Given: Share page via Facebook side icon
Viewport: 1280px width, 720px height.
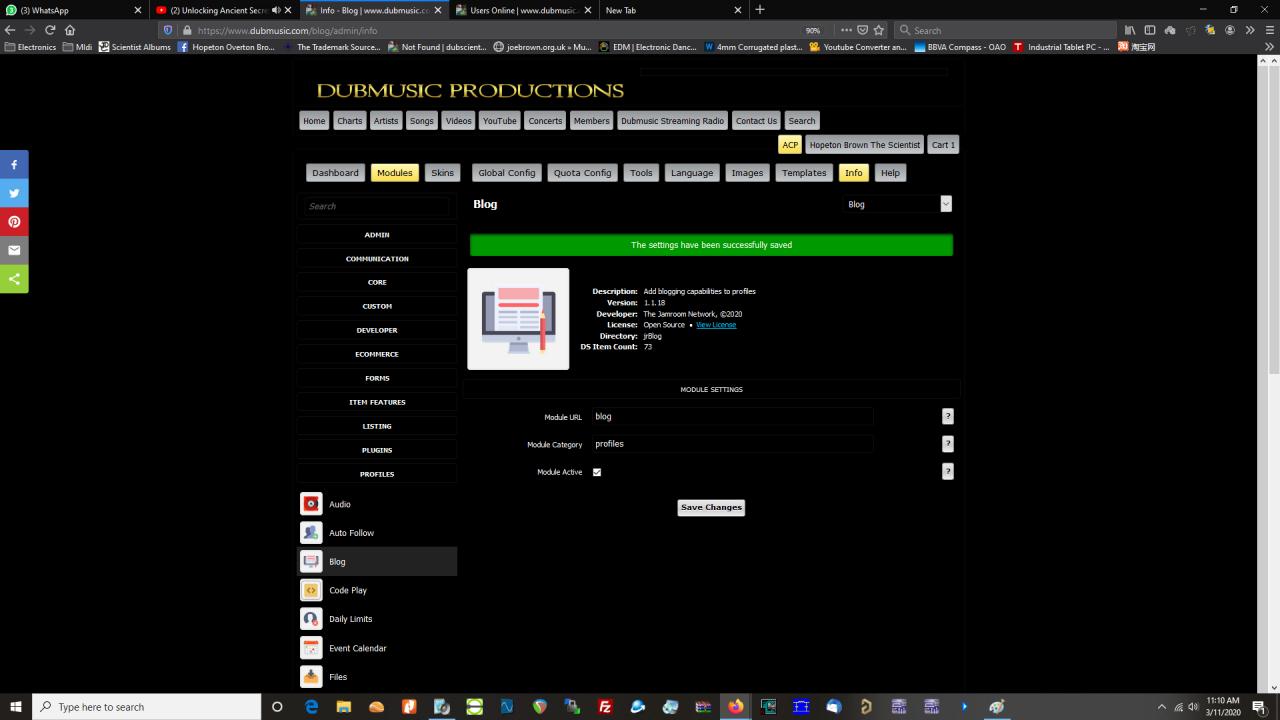Looking at the screenshot, I should point(14,164).
